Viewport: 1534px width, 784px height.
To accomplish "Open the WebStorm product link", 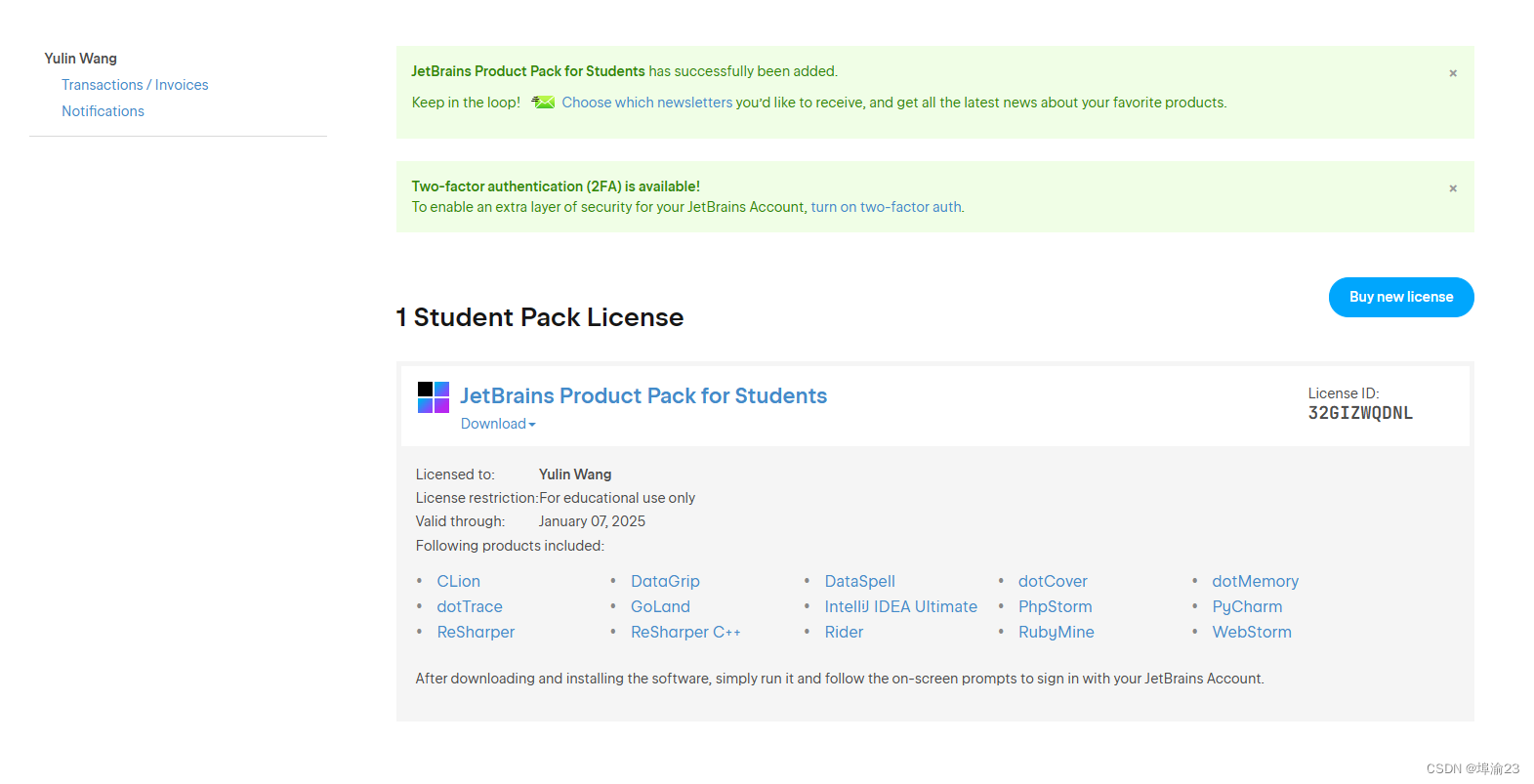I will (x=1252, y=632).
